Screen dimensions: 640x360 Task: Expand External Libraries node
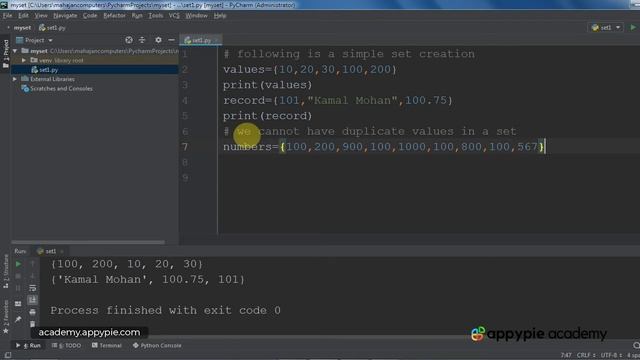pyautogui.click(x=16, y=79)
